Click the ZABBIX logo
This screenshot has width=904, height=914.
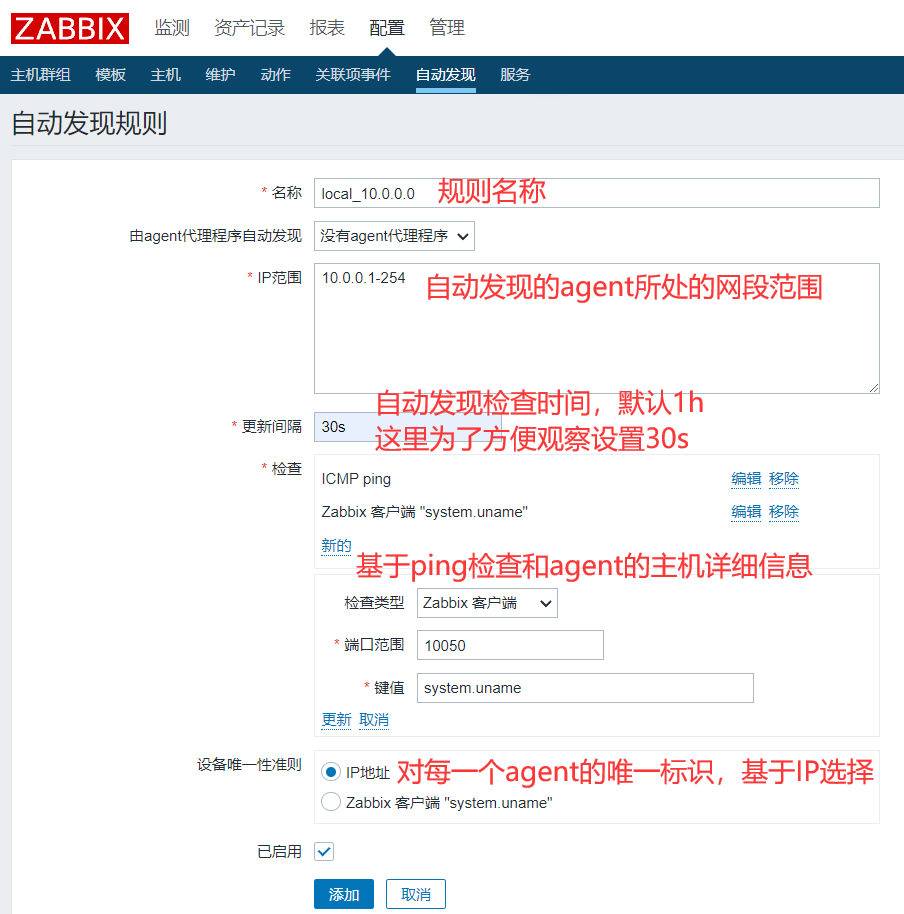[70, 28]
